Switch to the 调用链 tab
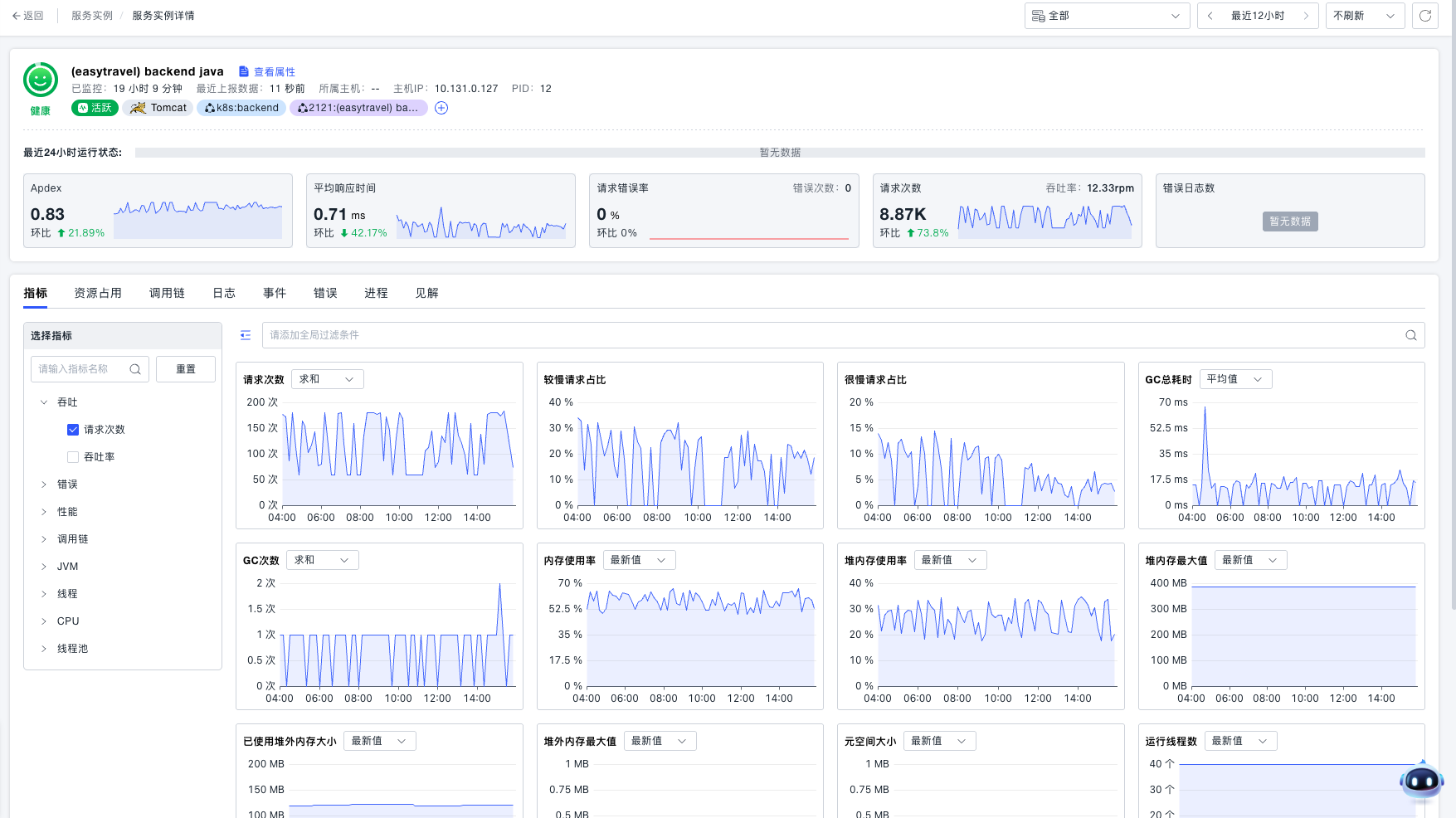 [167, 293]
